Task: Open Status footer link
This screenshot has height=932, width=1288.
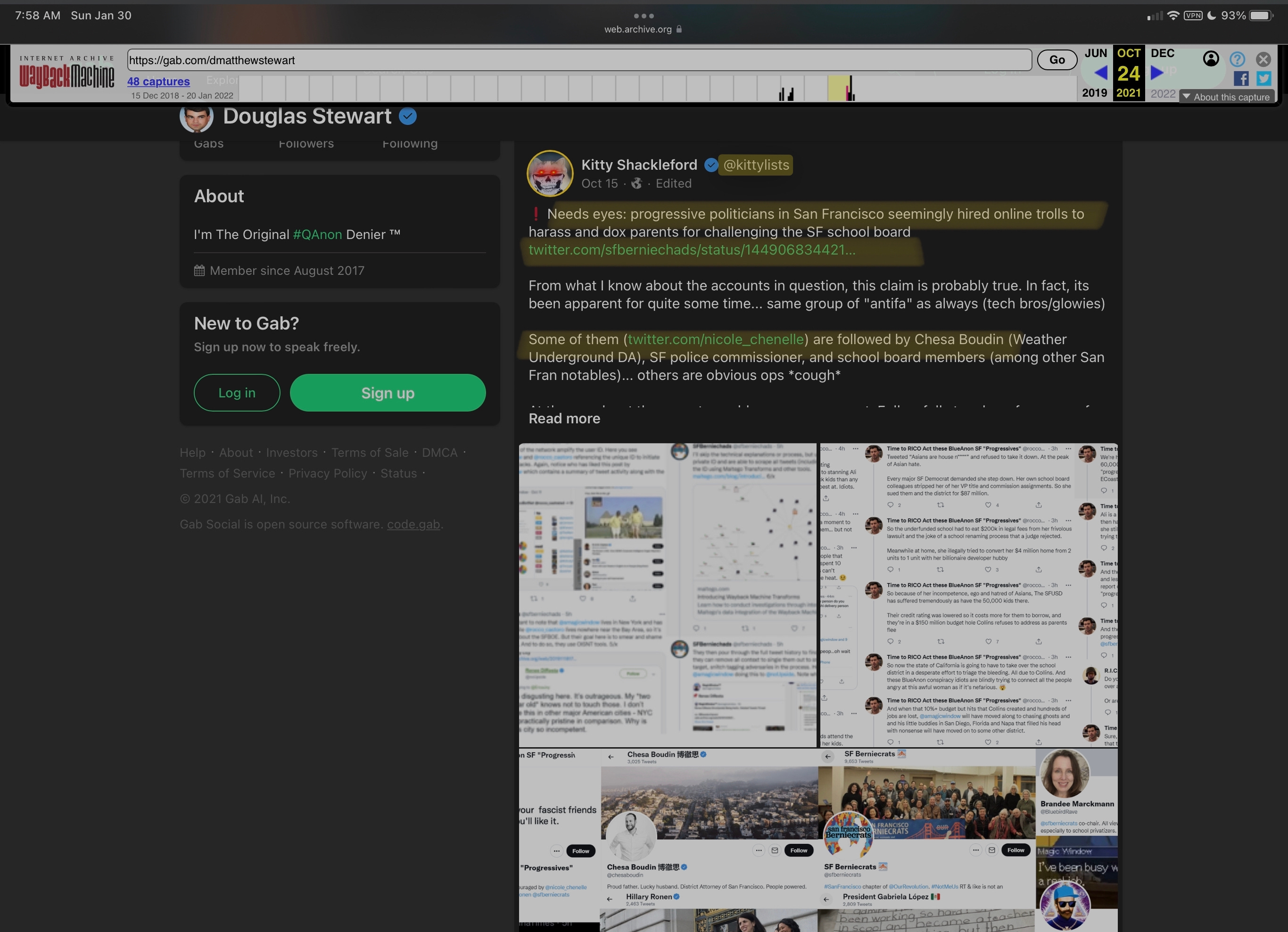Action: [399, 473]
